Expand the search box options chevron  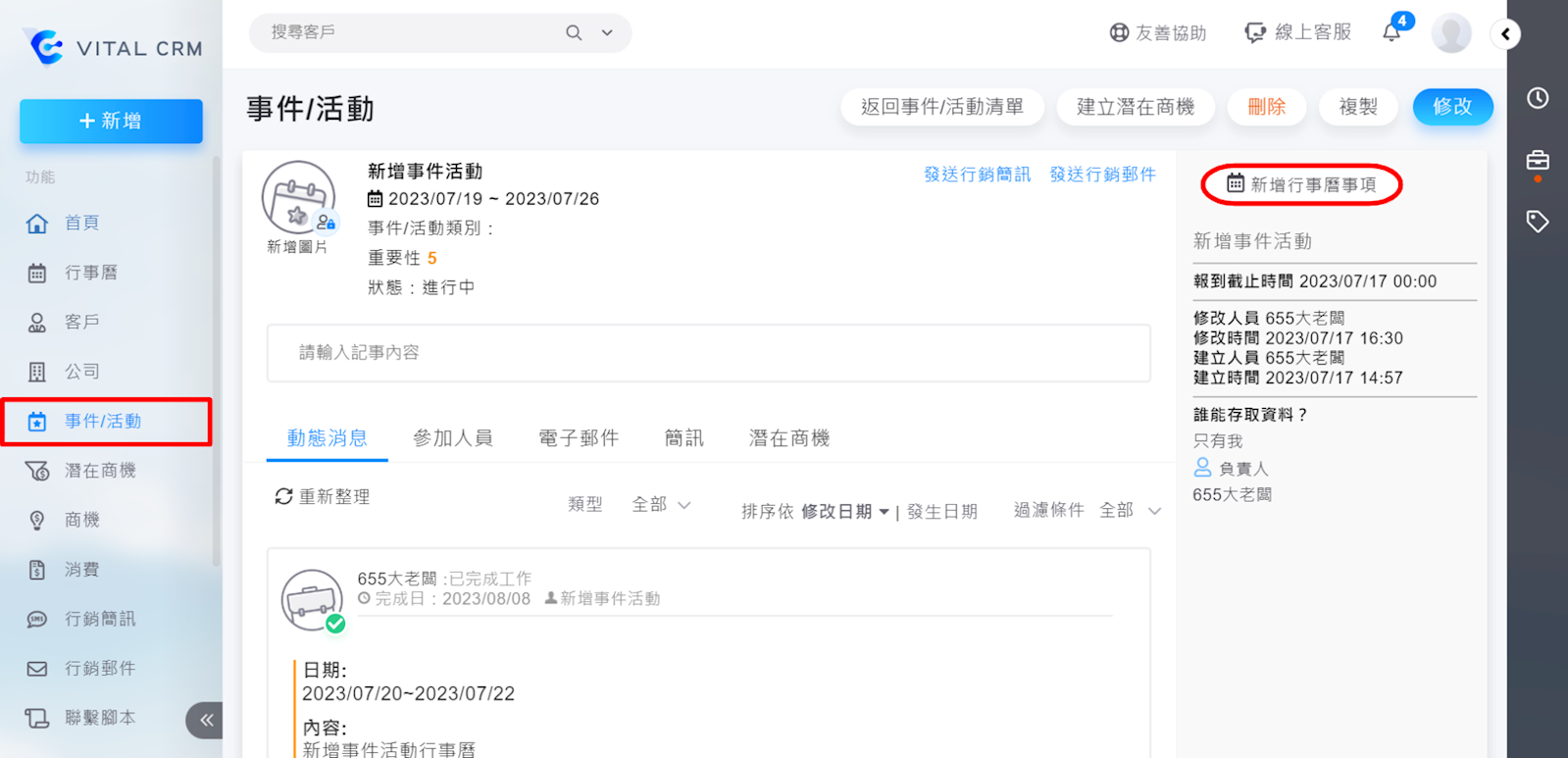tap(607, 33)
